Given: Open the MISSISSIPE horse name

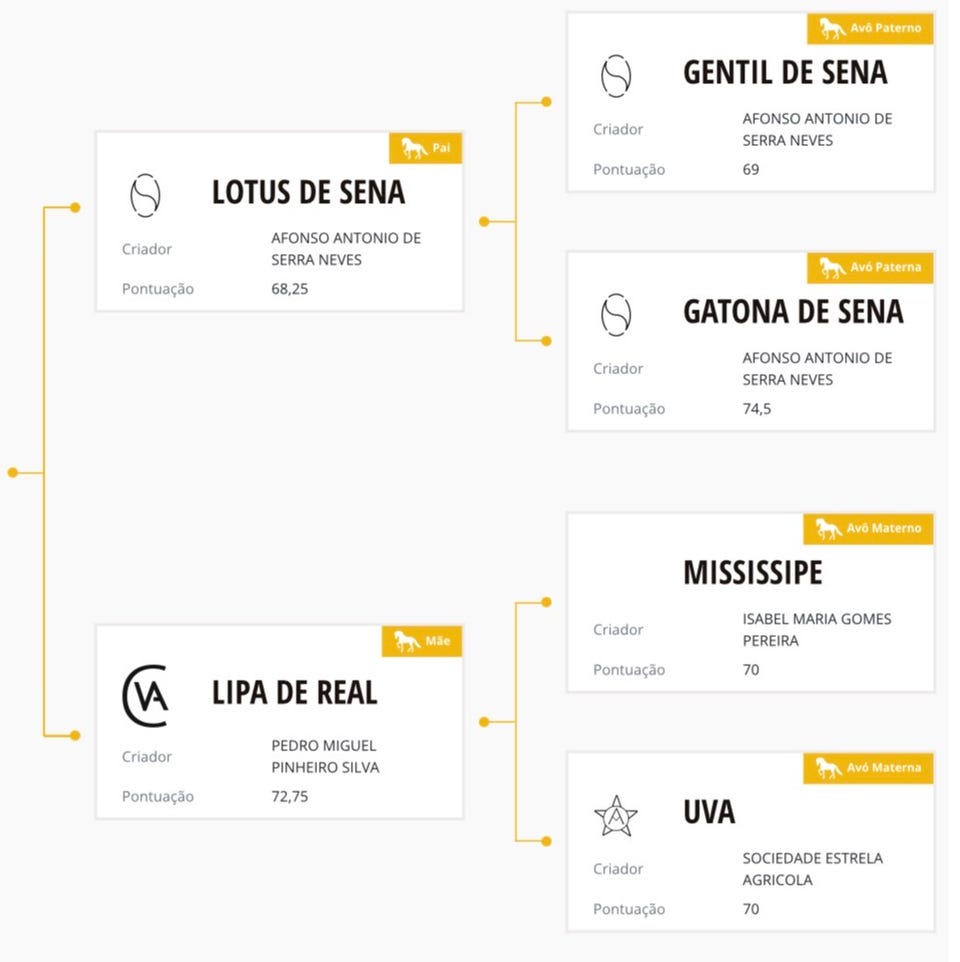Looking at the screenshot, I should point(752,573).
